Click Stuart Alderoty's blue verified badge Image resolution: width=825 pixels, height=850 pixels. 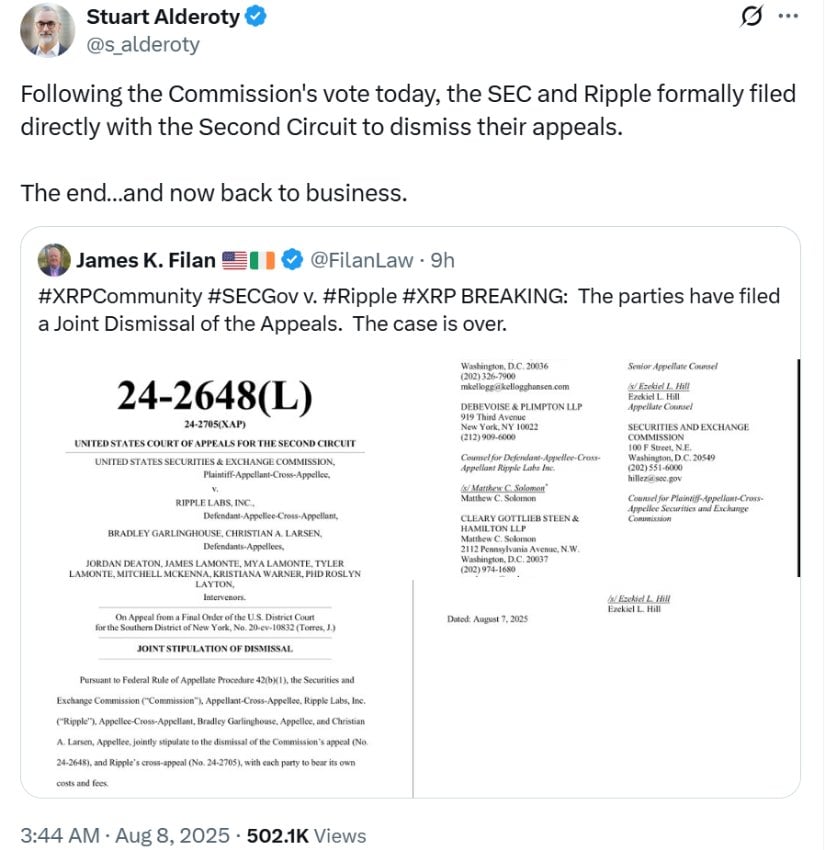click(255, 17)
